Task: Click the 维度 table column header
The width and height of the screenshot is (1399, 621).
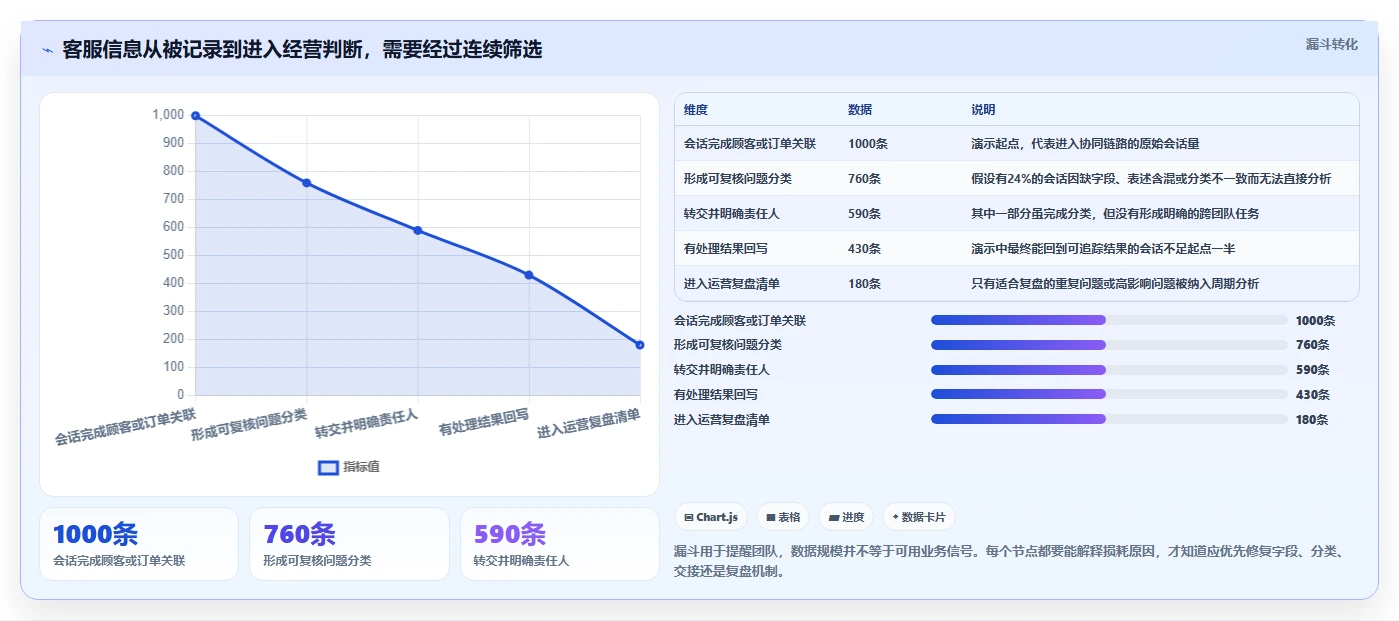Action: click(696, 110)
